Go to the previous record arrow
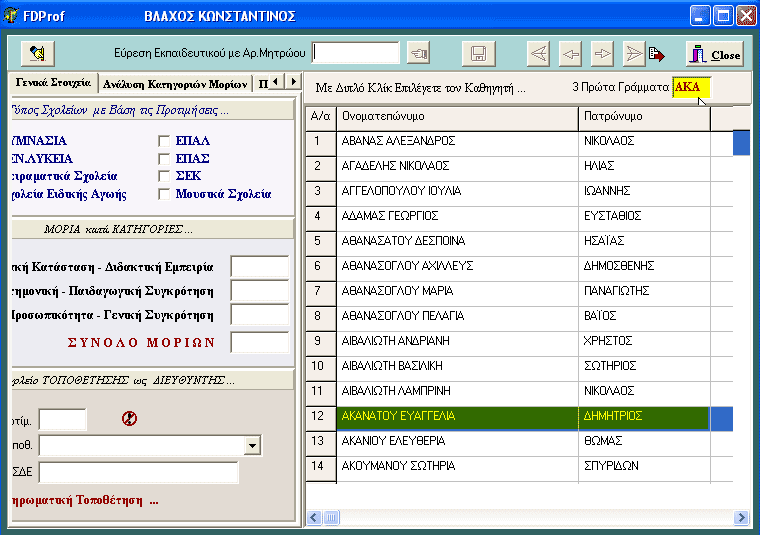The width and height of the screenshot is (760, 535). [570, 54]
